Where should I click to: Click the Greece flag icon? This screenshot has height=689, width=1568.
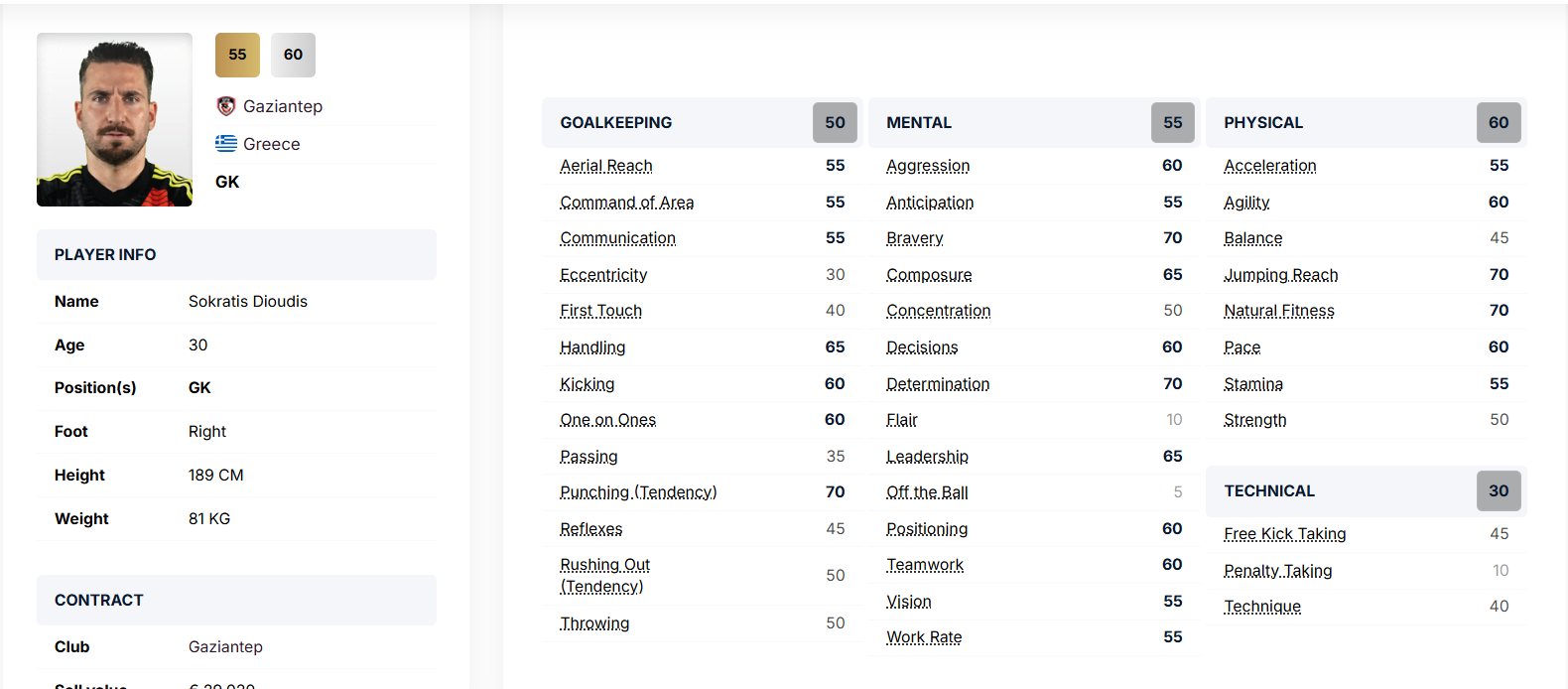click(x=226, y=144)
